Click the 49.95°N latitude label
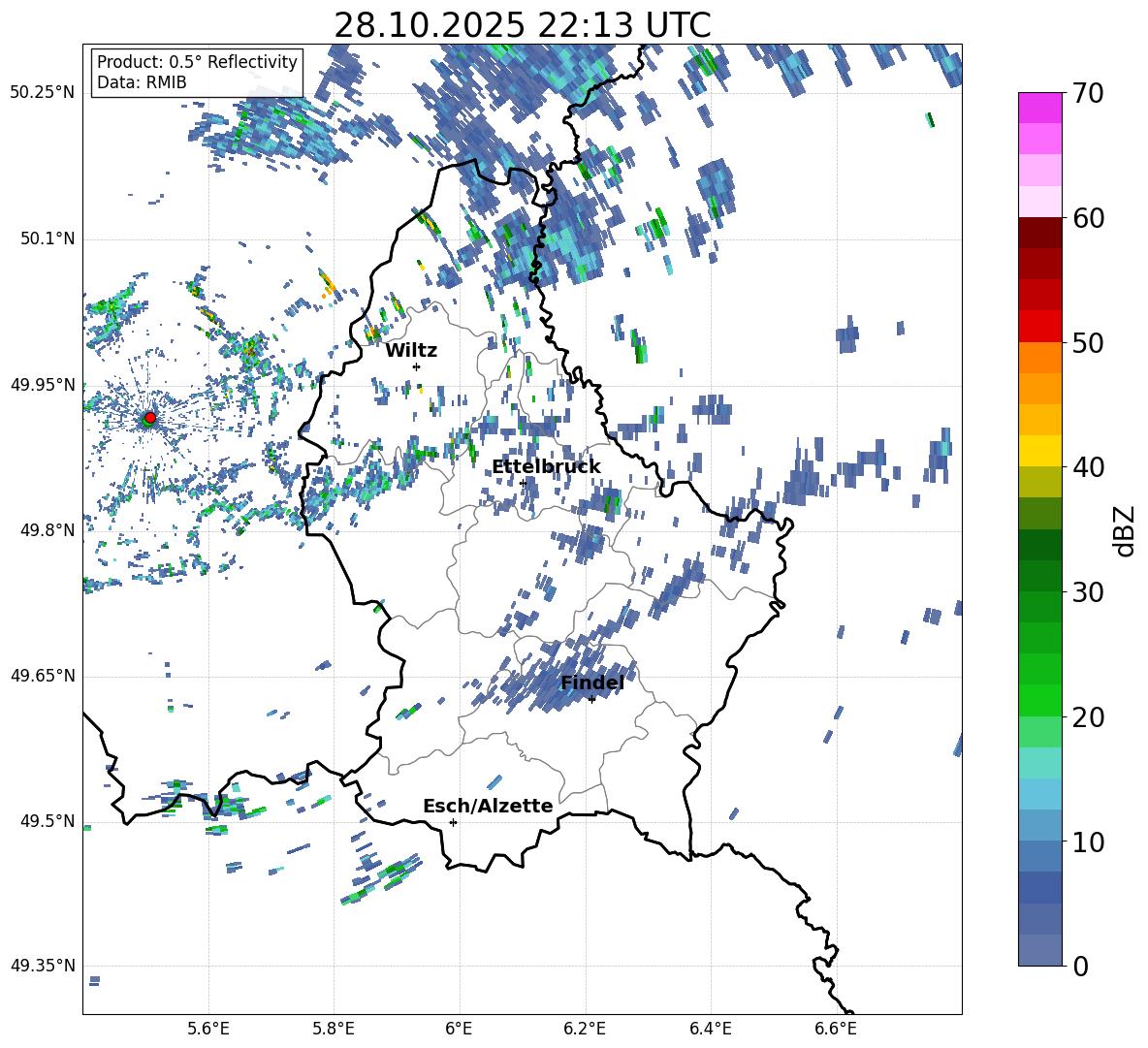The height and width of the screenshot is (1048, 1148). click(x=44, y=384)
